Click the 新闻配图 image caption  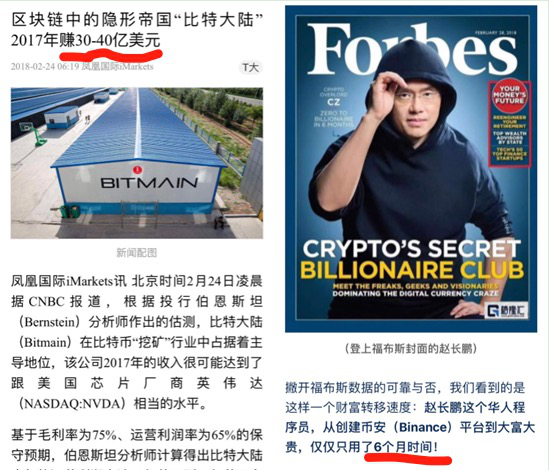(137, 253)
